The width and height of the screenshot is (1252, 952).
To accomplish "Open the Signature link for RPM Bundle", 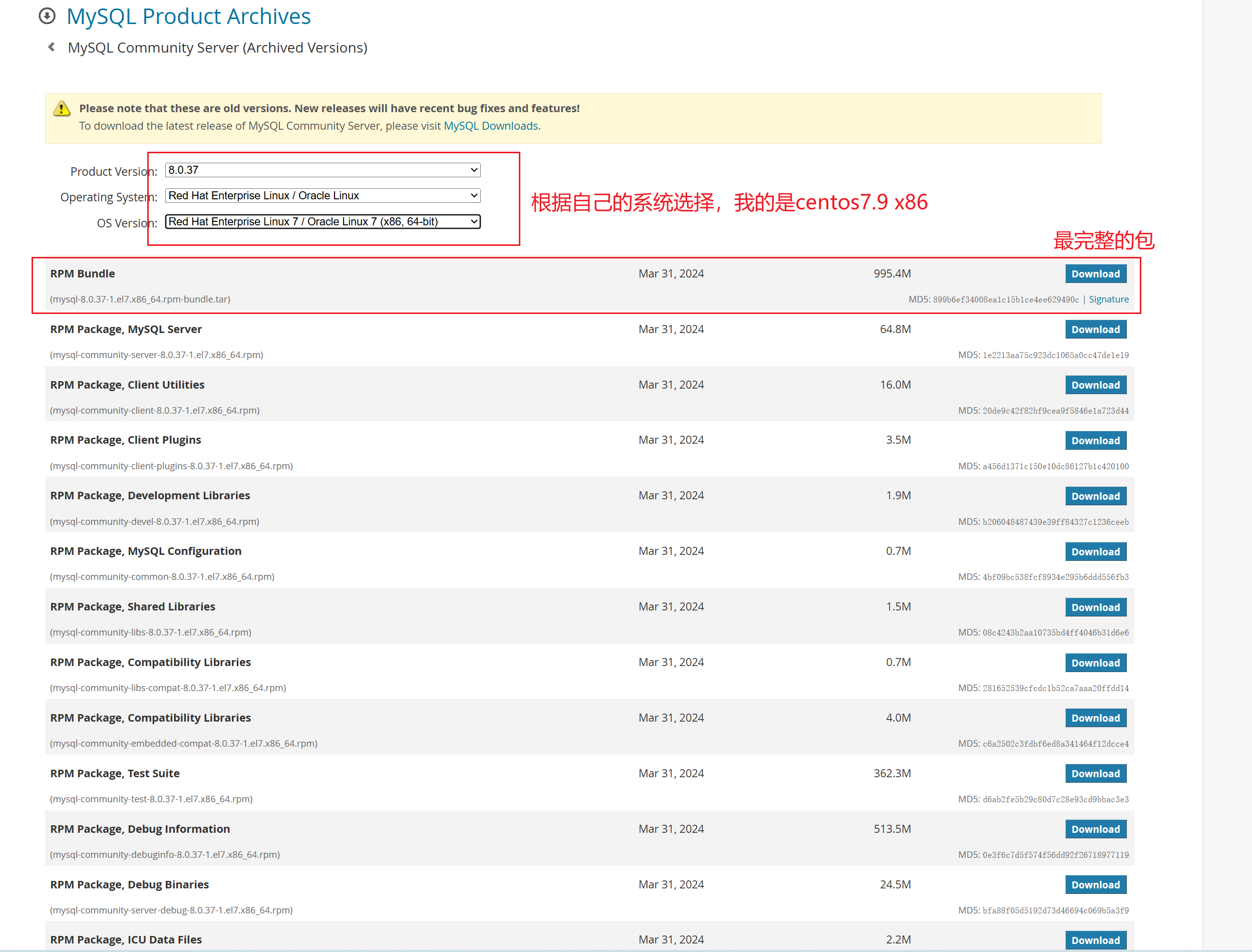I will pyautogui.click(x=1108, y=299).
